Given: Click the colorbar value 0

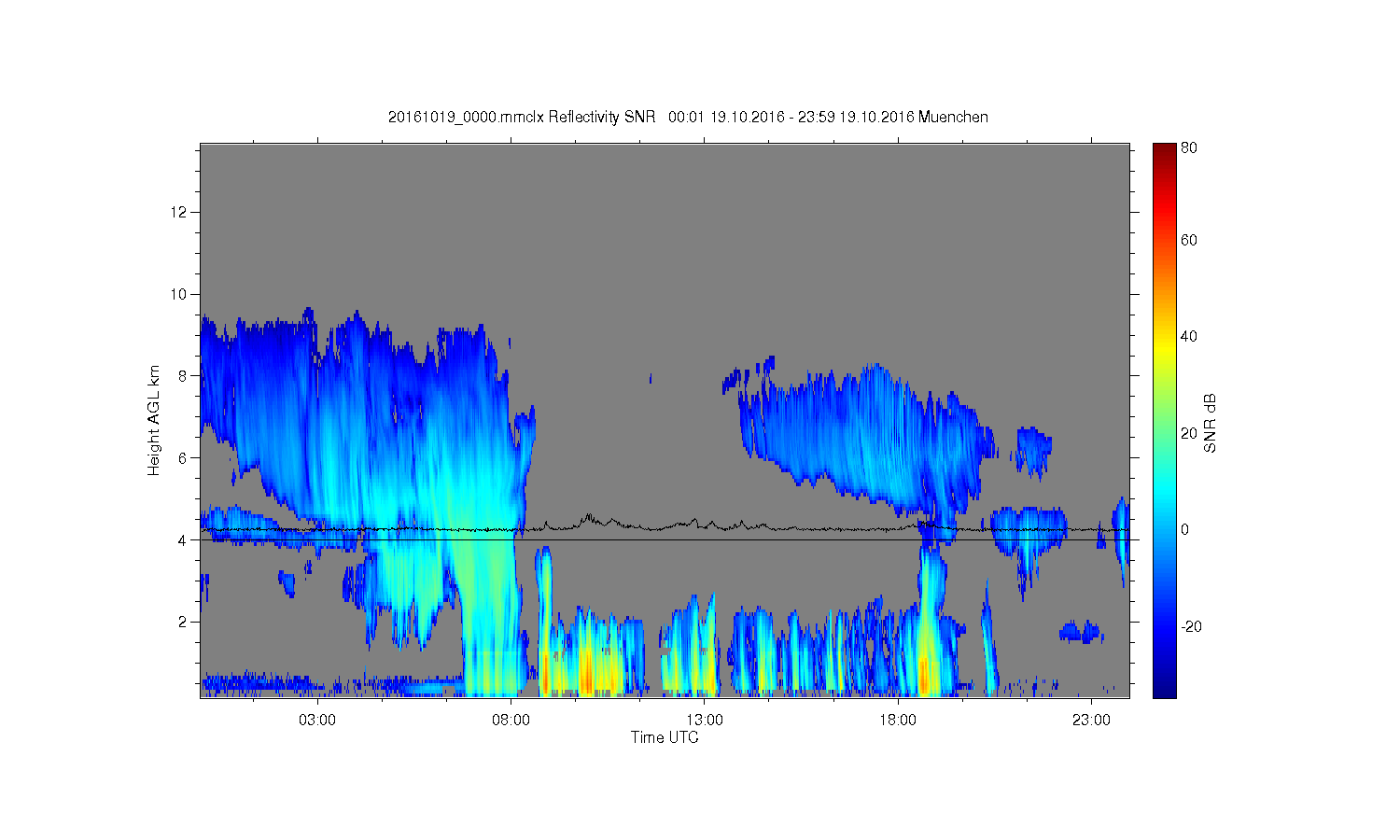Looking at the screenshot, I should pyautogui.click(x=1185, y=529).
